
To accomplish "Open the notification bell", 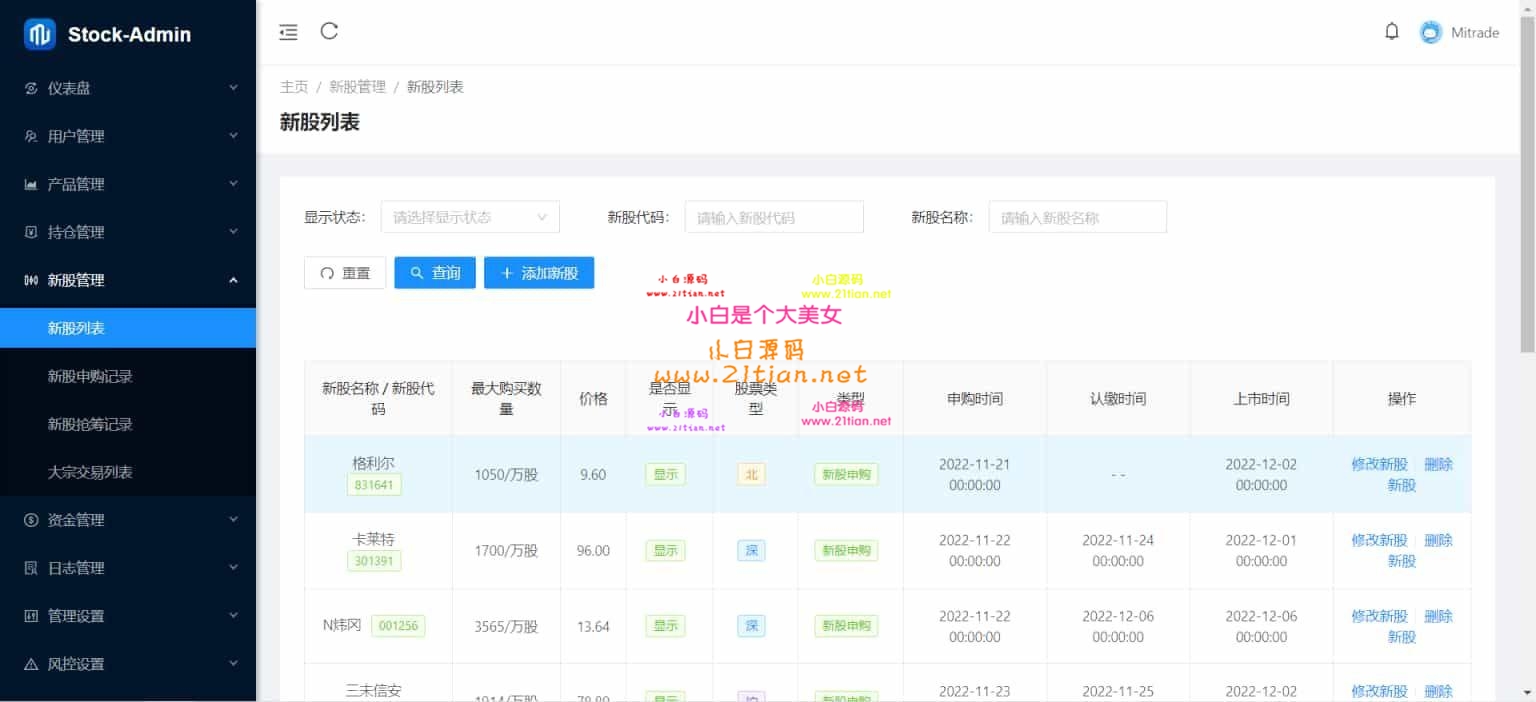I will 1391,32.
